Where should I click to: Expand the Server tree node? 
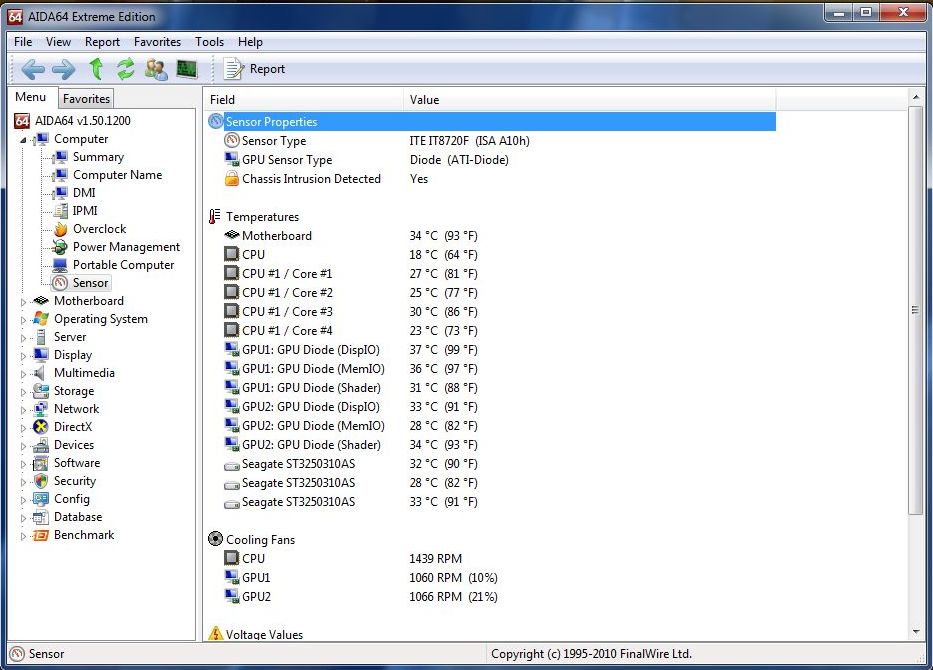click(x=23, y=338)
